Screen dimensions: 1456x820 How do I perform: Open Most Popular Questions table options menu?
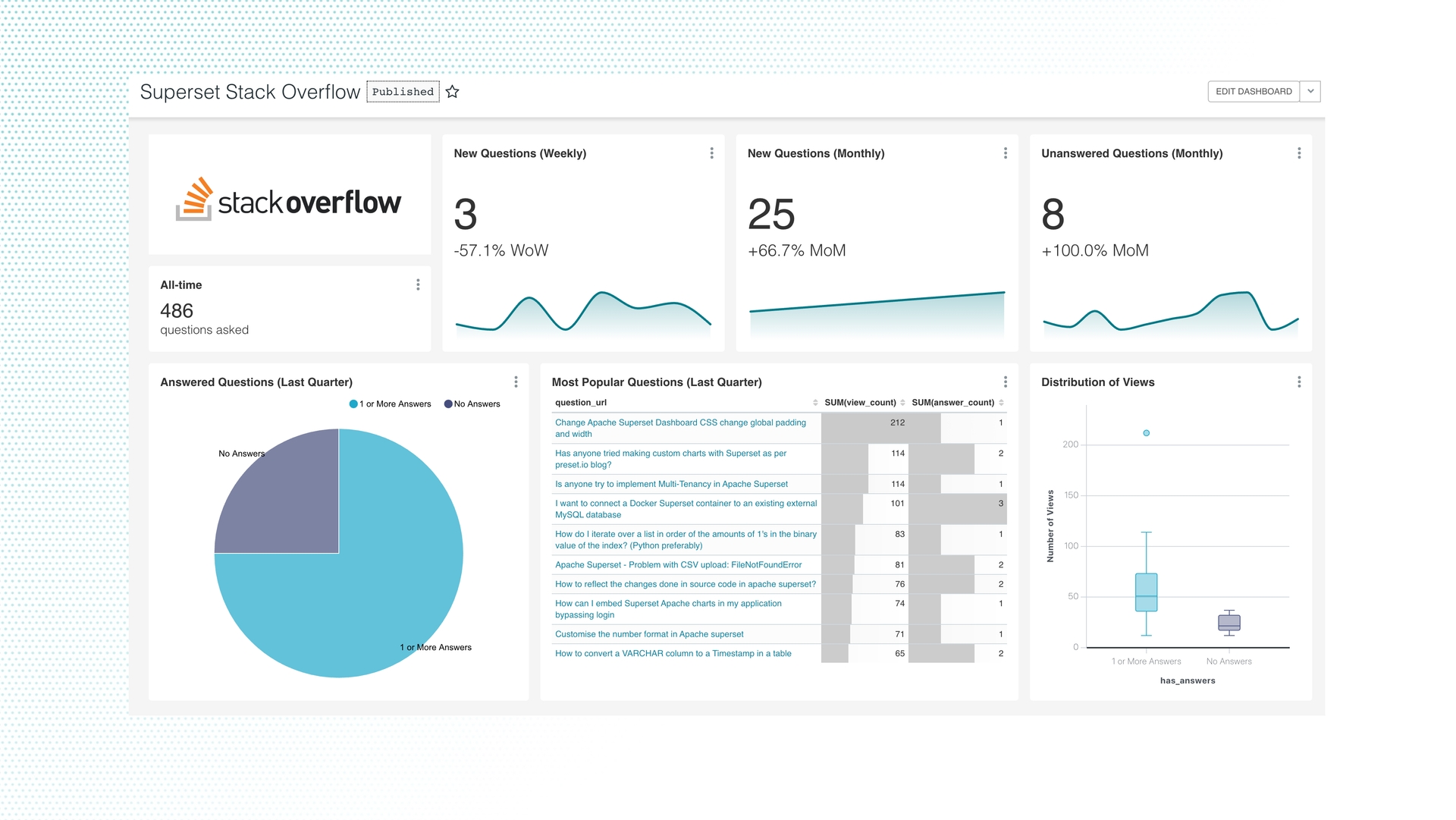[1006, 382]
